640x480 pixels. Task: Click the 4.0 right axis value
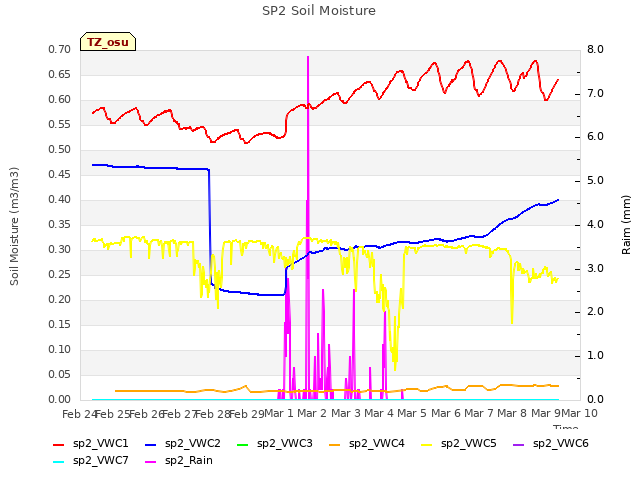tap(595, 224)
